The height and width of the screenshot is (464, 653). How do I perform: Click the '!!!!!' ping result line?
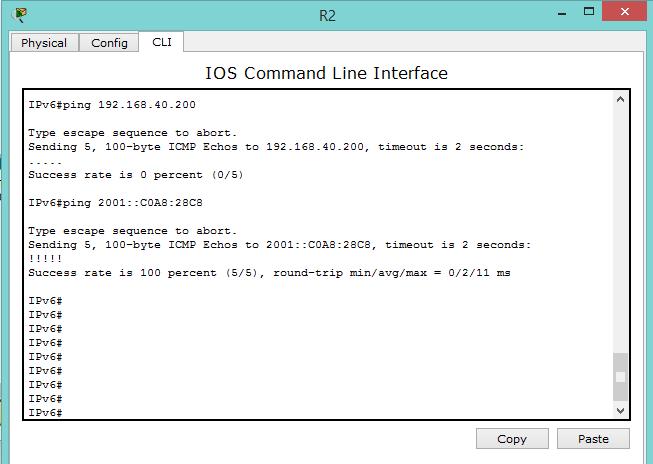click(x=45, y=259)
